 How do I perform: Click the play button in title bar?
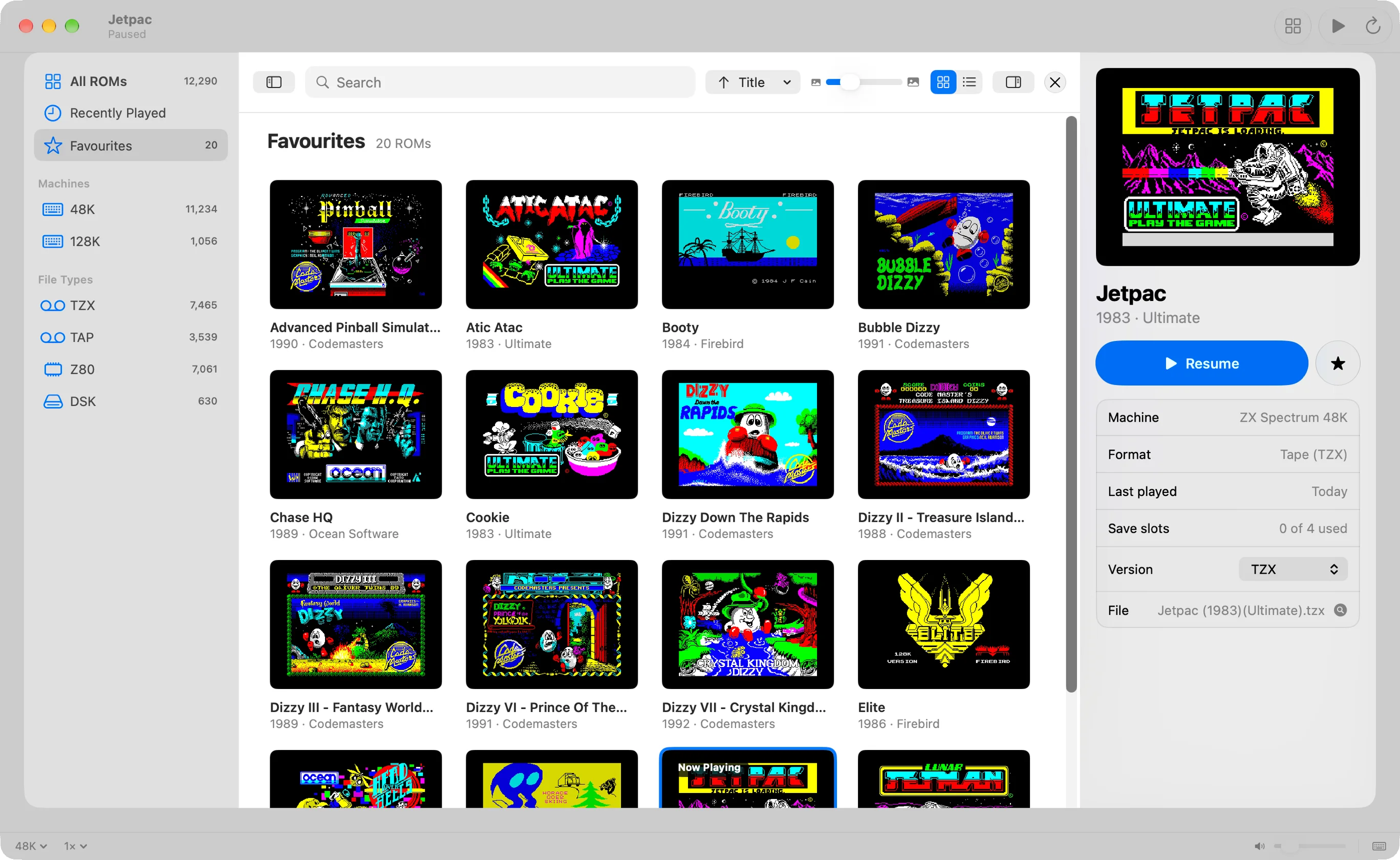(x=1338, y=26)
